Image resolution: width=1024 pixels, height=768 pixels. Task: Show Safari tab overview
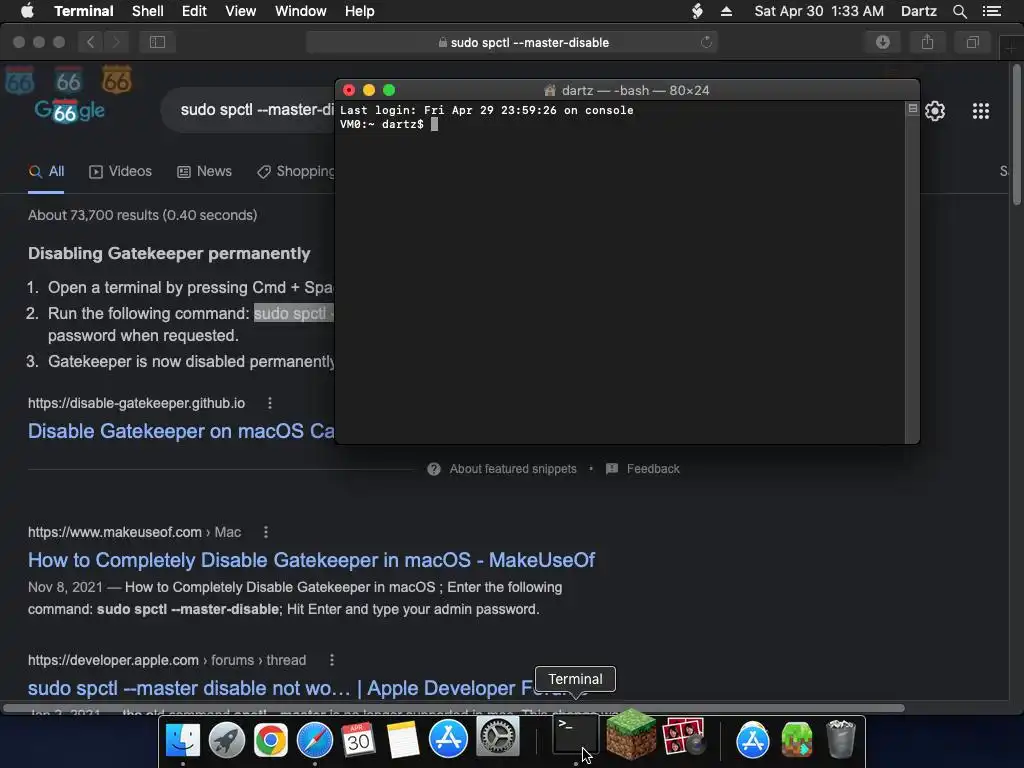pyautogui.click(x=972, y=42)
